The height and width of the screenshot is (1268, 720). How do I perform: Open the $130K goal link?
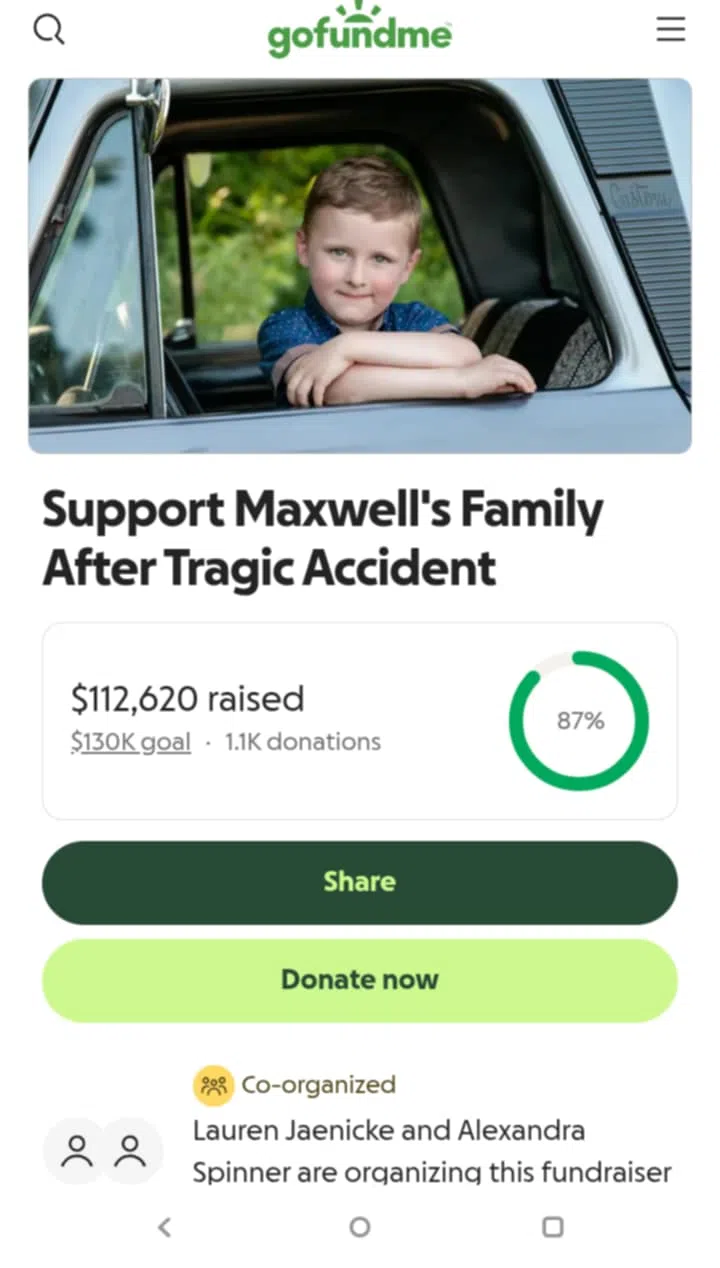click(x=130, y=742)
